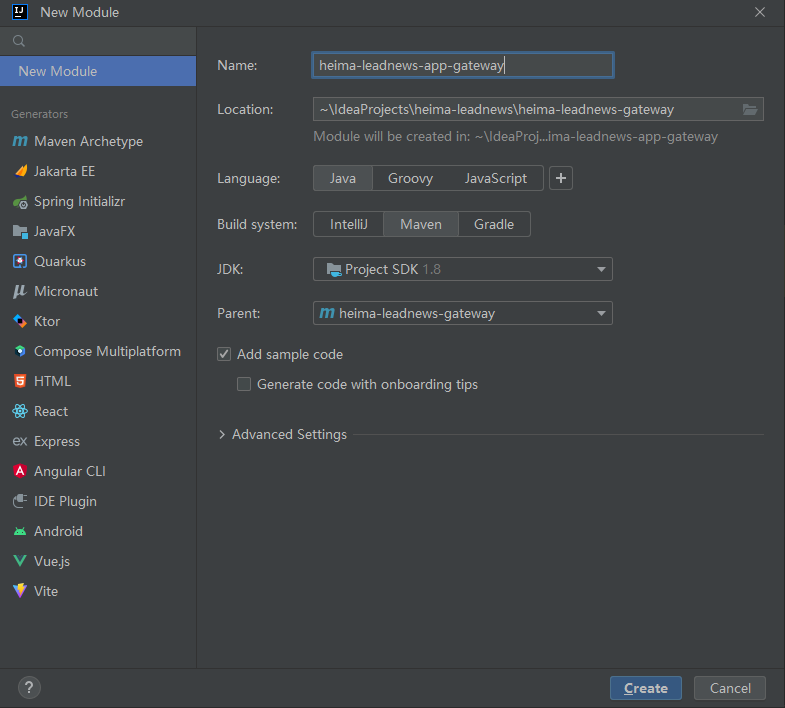Enable Generate code with onboarding tips
Viewport: 785px width, 708px height.
pyautogui.click(x=244, y=384)
